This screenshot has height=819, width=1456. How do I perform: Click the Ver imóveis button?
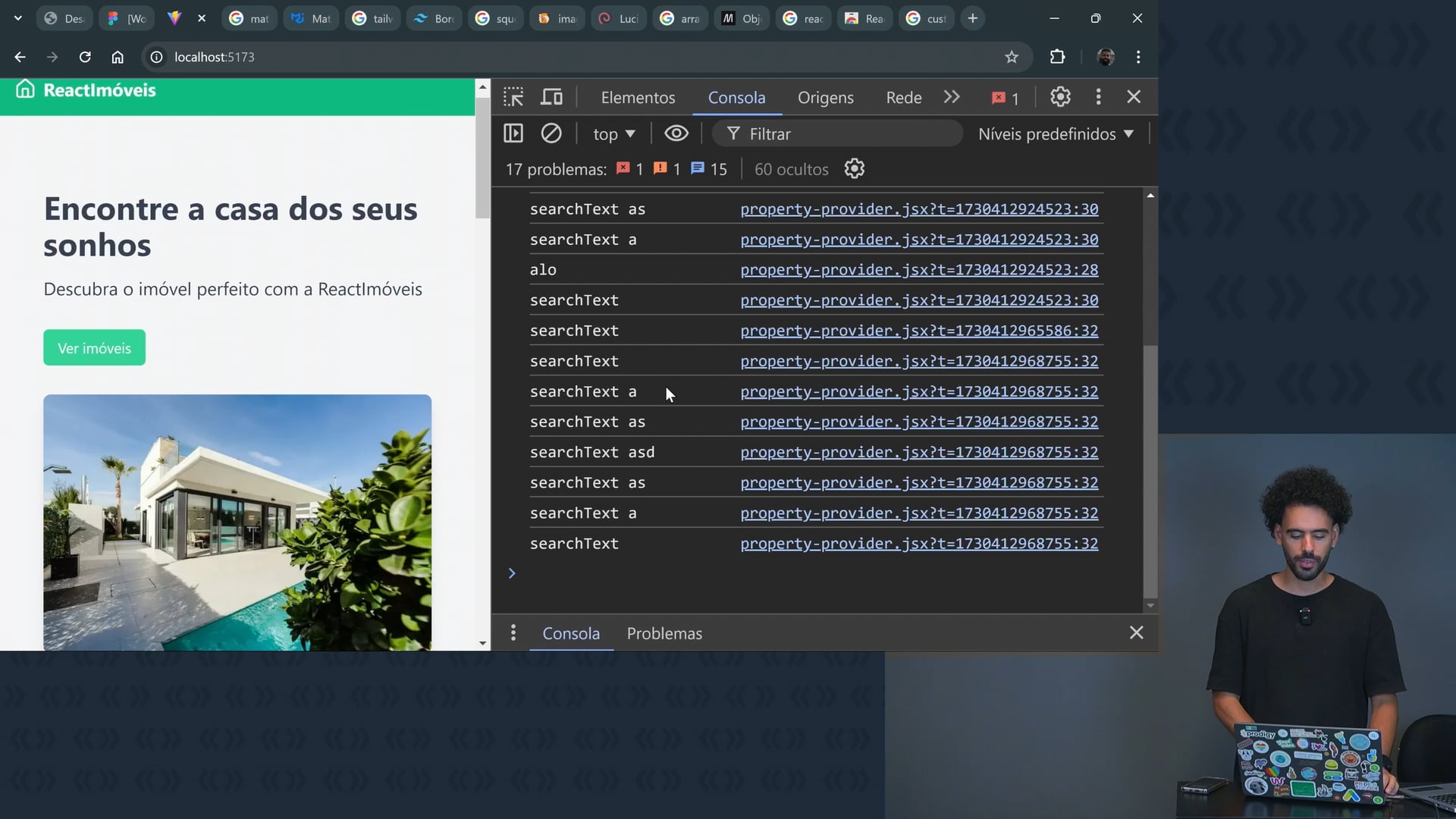pos(94,348)
